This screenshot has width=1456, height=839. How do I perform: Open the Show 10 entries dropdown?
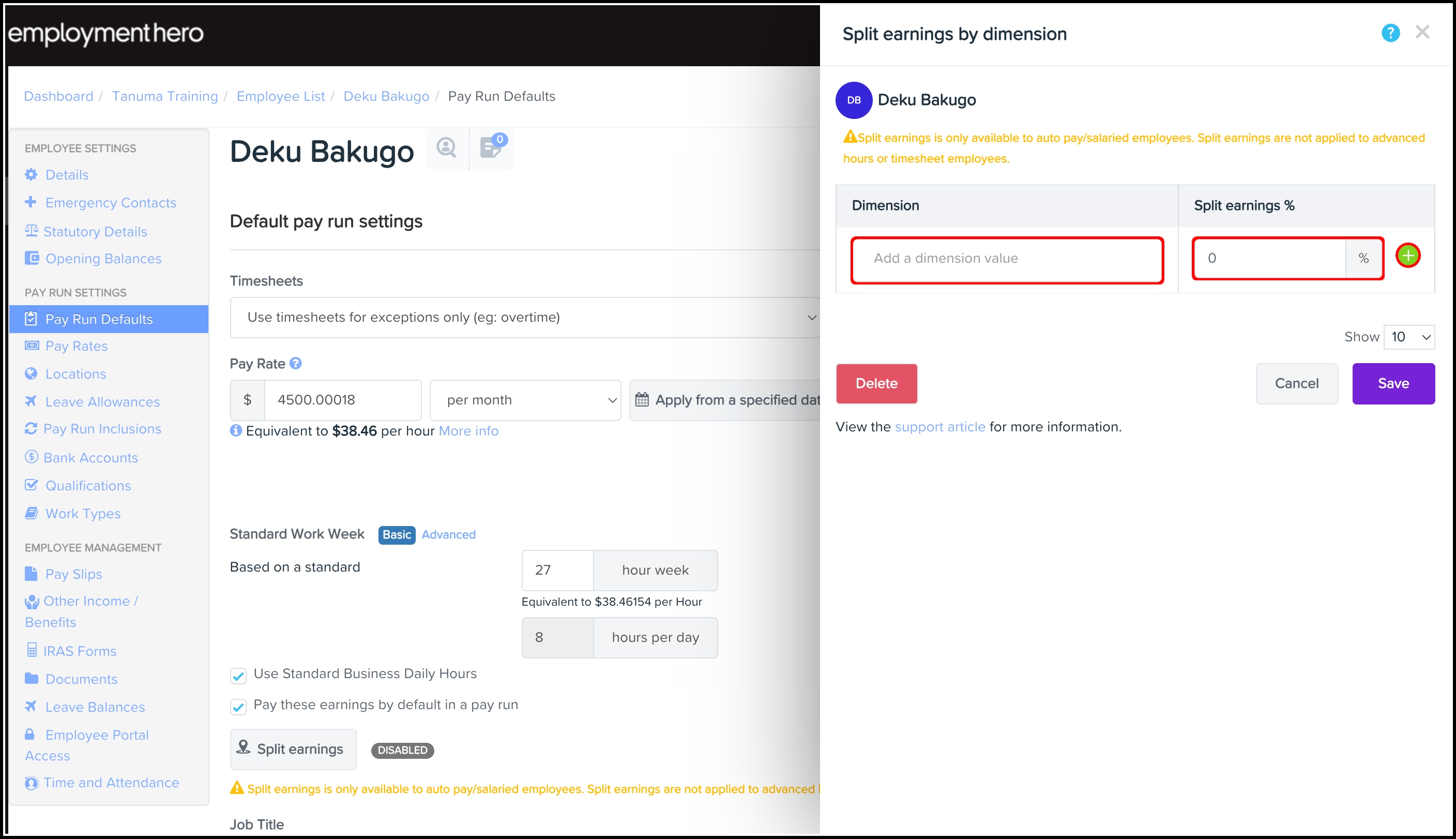1408,337
